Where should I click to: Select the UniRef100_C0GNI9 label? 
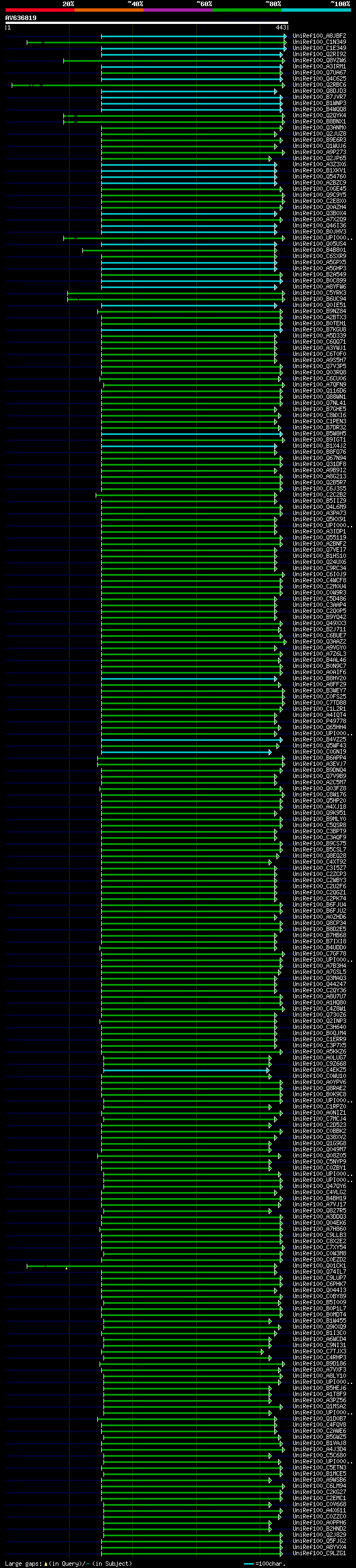coord(319,752)
